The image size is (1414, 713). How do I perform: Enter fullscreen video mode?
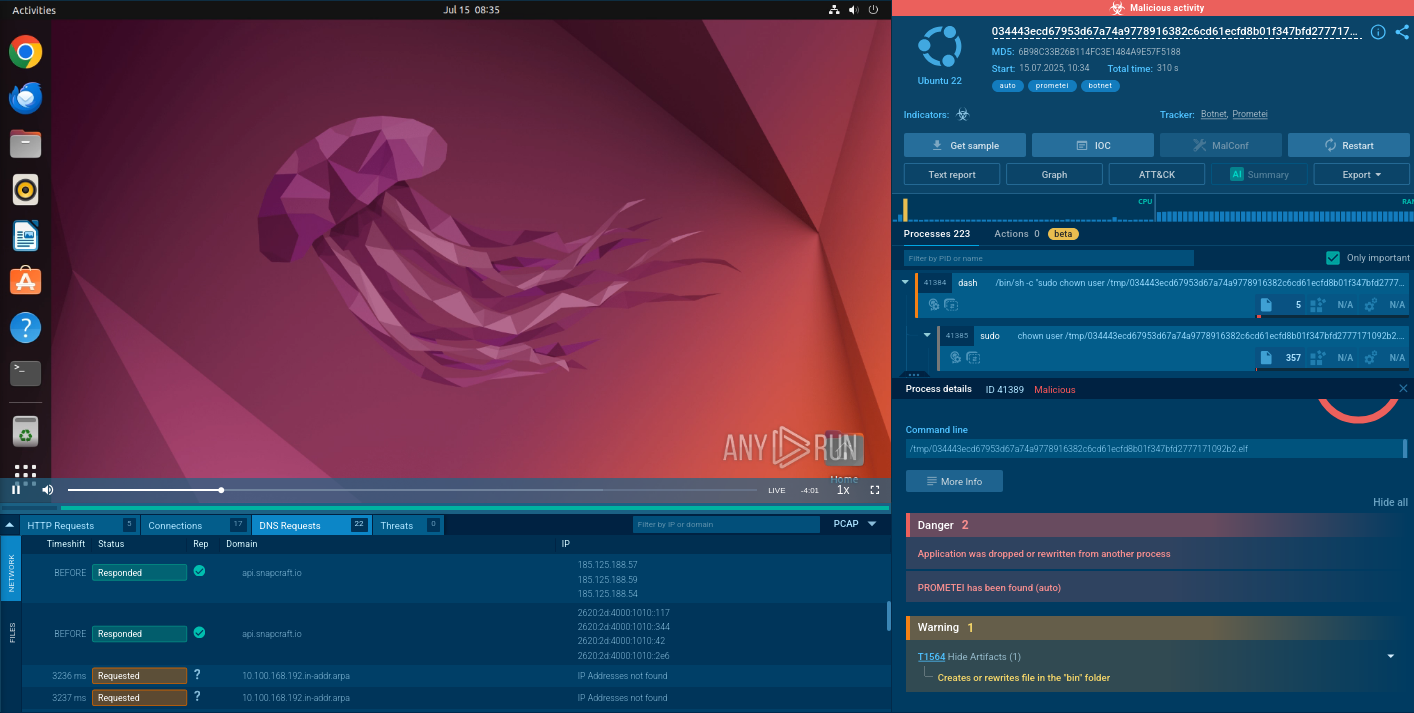[875, 490]
